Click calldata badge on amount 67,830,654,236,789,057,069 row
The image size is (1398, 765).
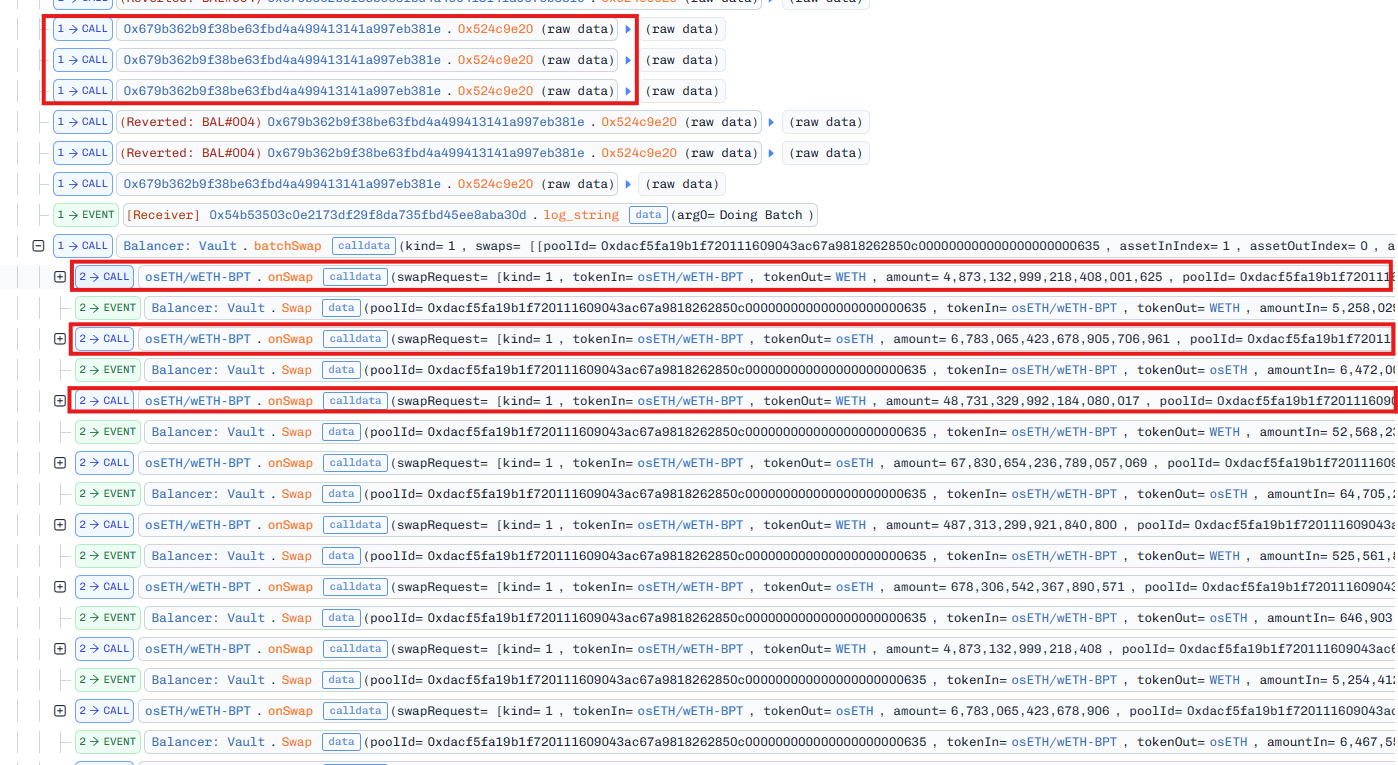tap(355, 463)
